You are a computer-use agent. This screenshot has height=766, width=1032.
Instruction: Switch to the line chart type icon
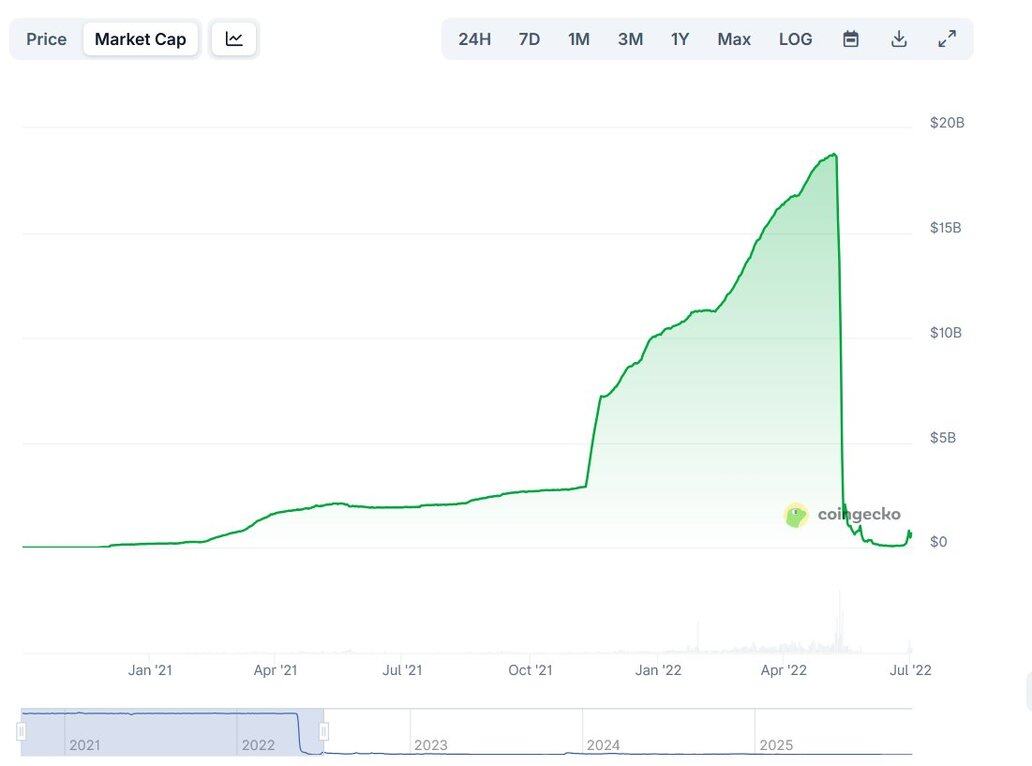(x=234, y=39)
